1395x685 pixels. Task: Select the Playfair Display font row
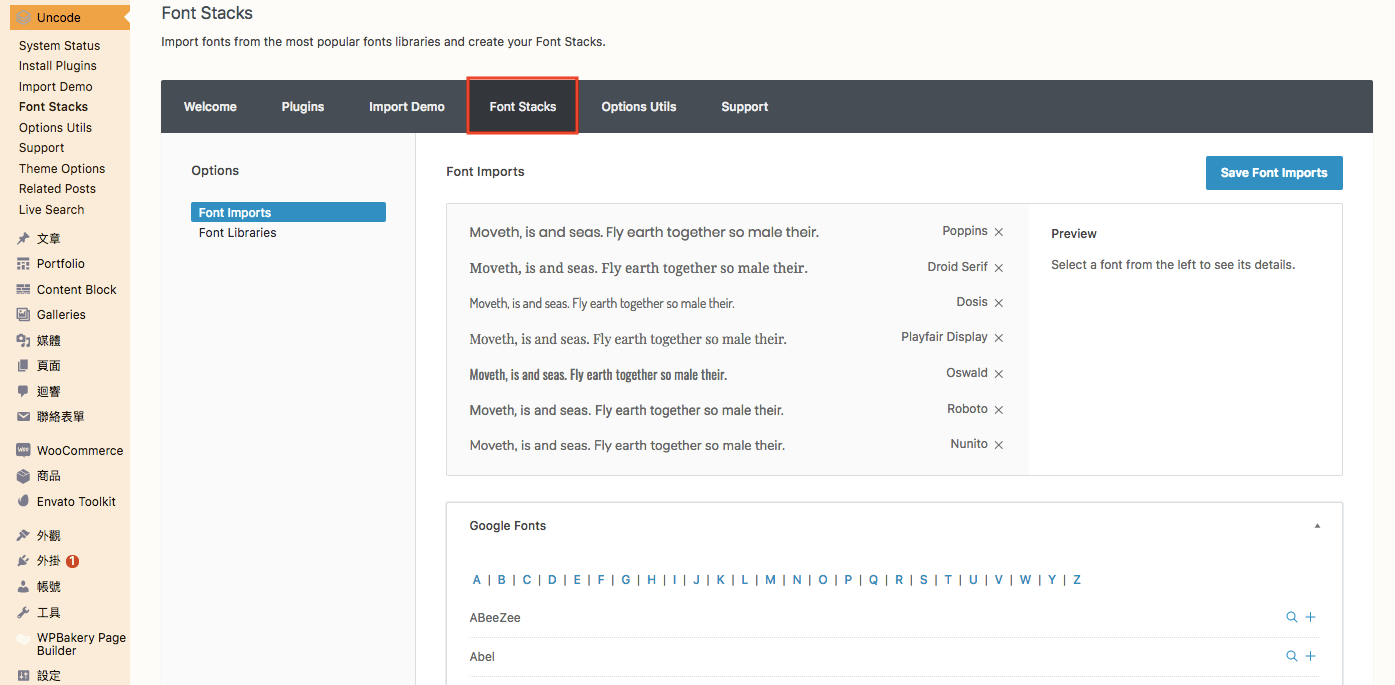pos(628,339)
